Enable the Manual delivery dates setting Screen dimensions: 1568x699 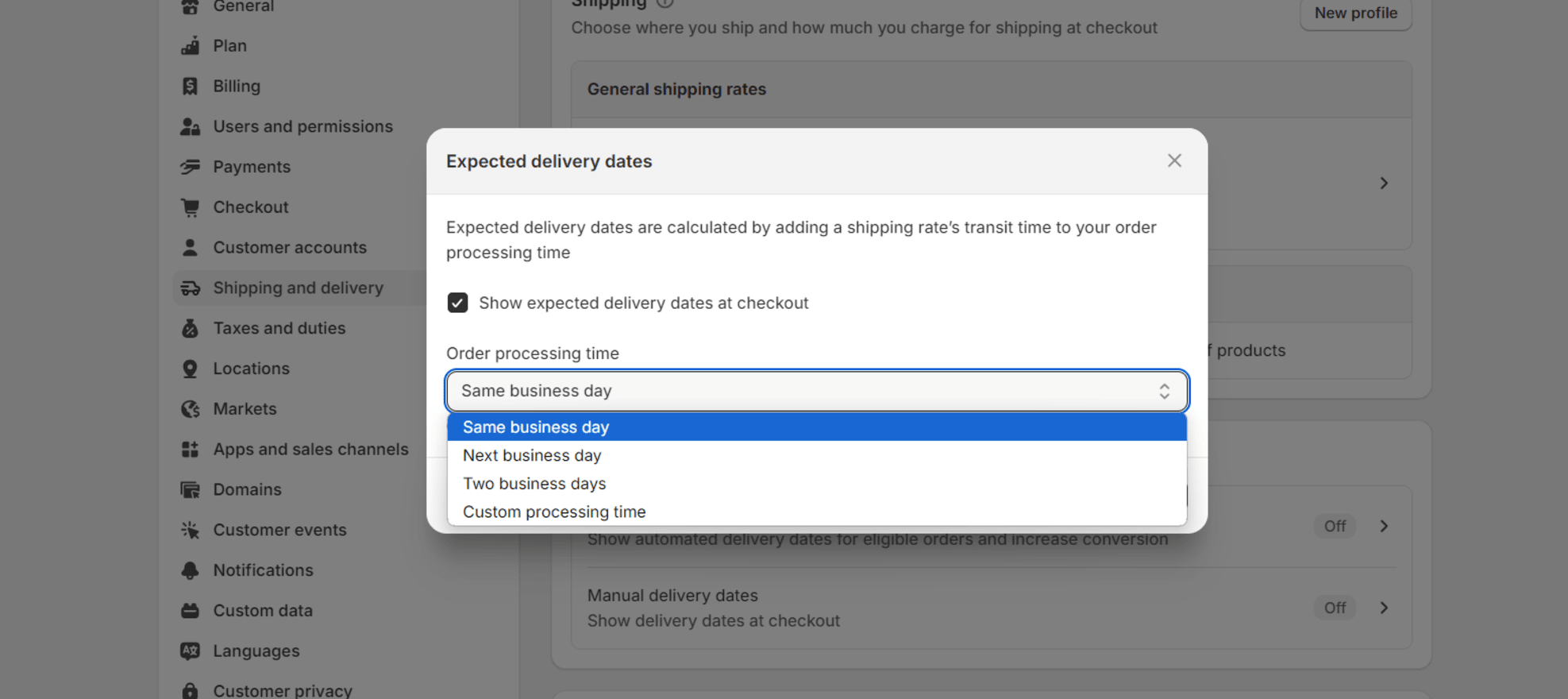pos(1334,608)
